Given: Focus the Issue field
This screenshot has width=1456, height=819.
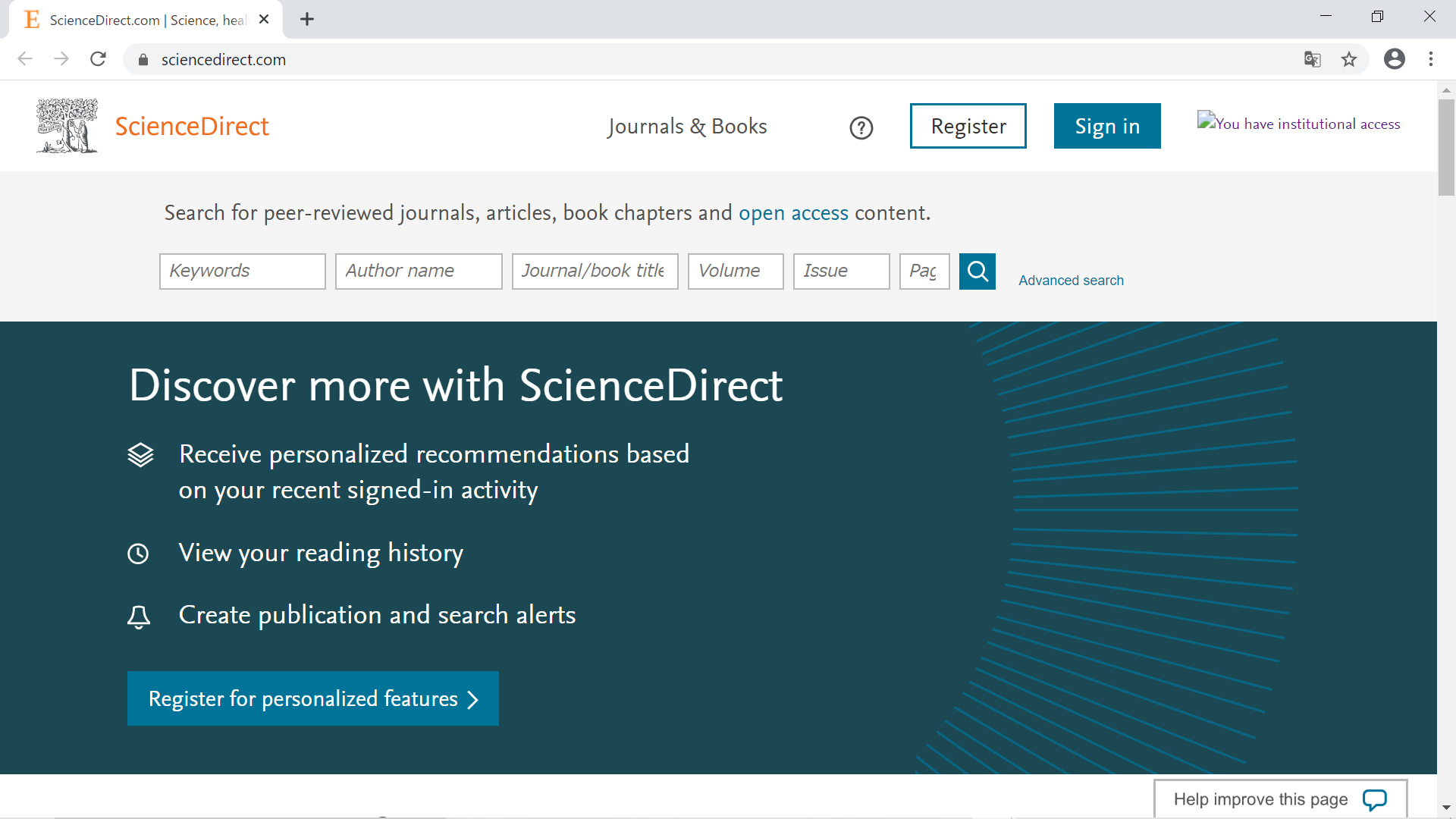Looking at the screenshot, I should 842,271.
